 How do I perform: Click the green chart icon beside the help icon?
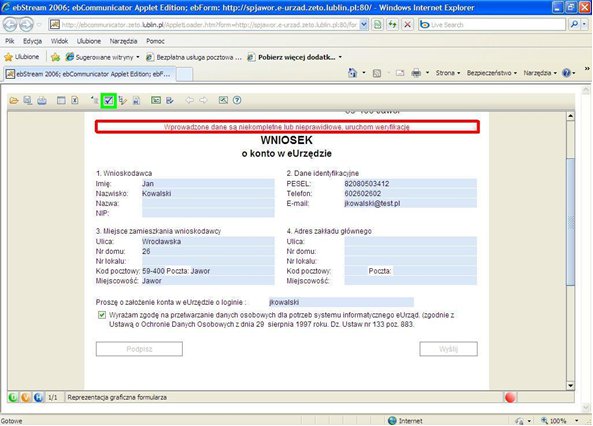[223, 100]
